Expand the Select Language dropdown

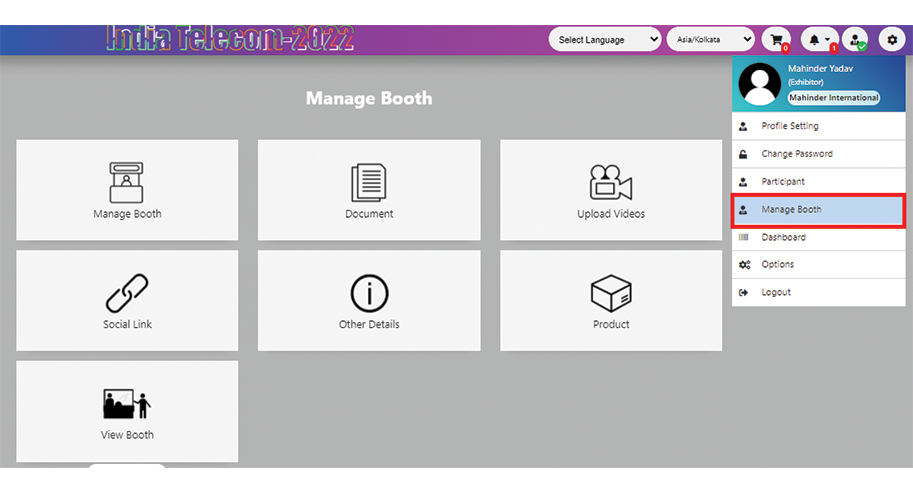[604, 39]
